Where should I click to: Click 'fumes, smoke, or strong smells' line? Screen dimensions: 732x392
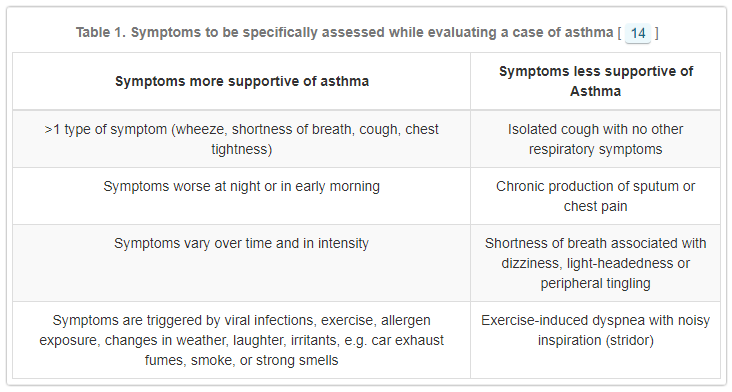click(242, 360)
